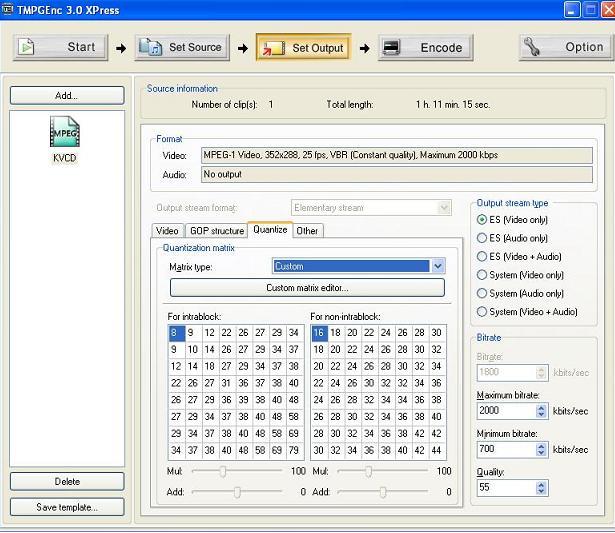
Task: Click the Quality spinner arrows
Action: pyautogui.click(x=541, y=488)
